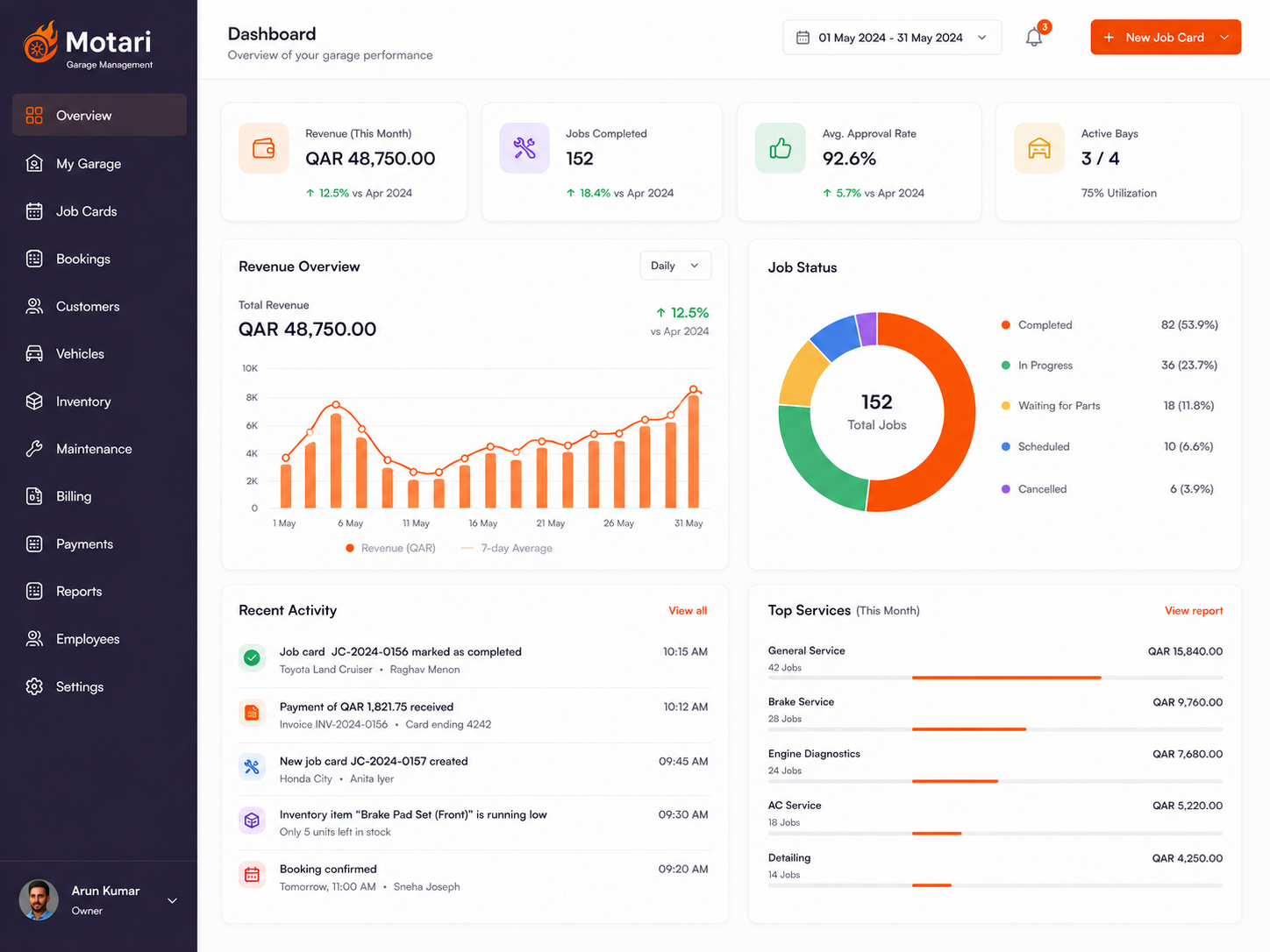The image size is (1270, 952).
Task: Click the low inventory activity cube icon
Action: [x=252, y=821]
